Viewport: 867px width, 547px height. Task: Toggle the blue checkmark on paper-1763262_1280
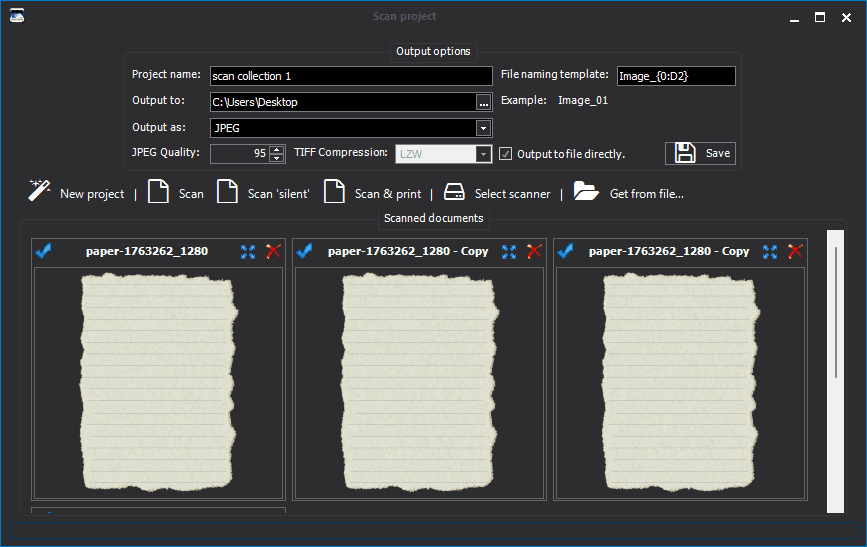pyautogui.click(x=44, y=251)
